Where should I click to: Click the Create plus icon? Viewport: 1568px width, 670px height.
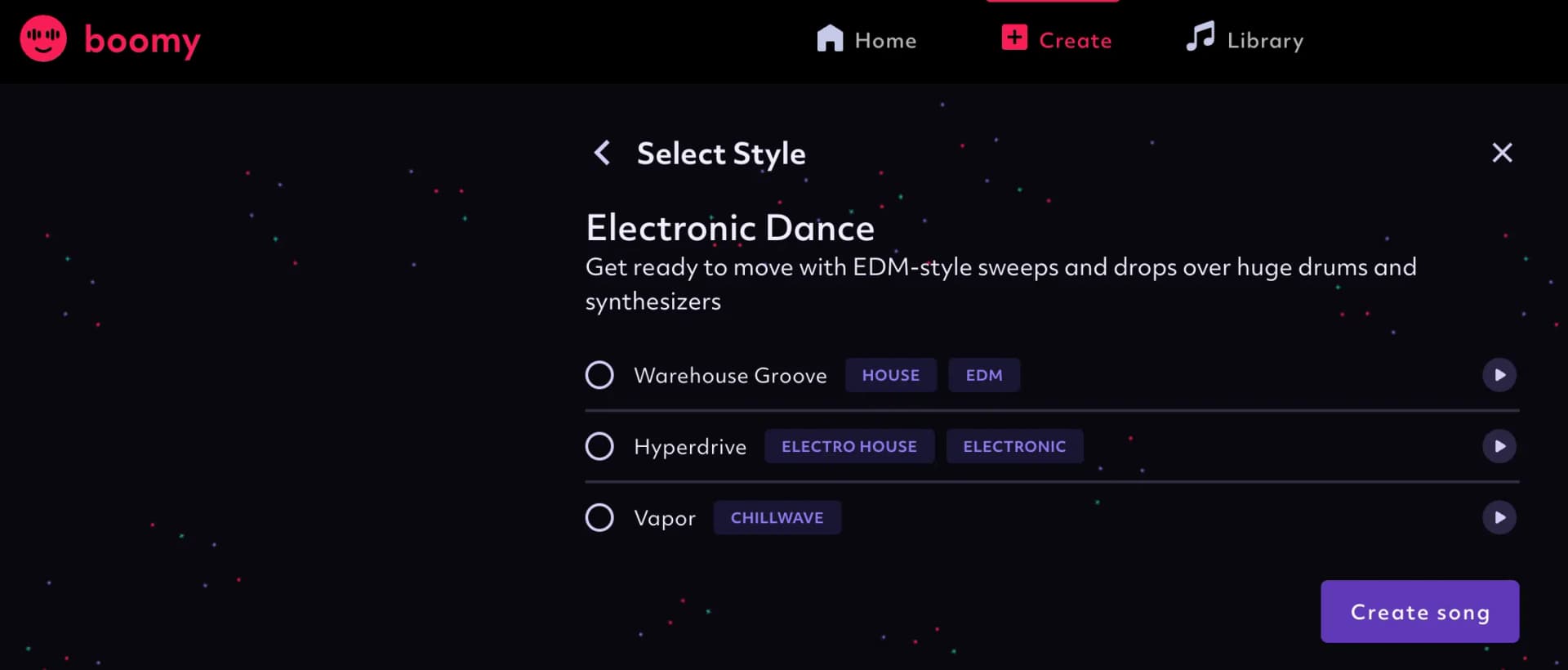click(x=1014, y=38)
